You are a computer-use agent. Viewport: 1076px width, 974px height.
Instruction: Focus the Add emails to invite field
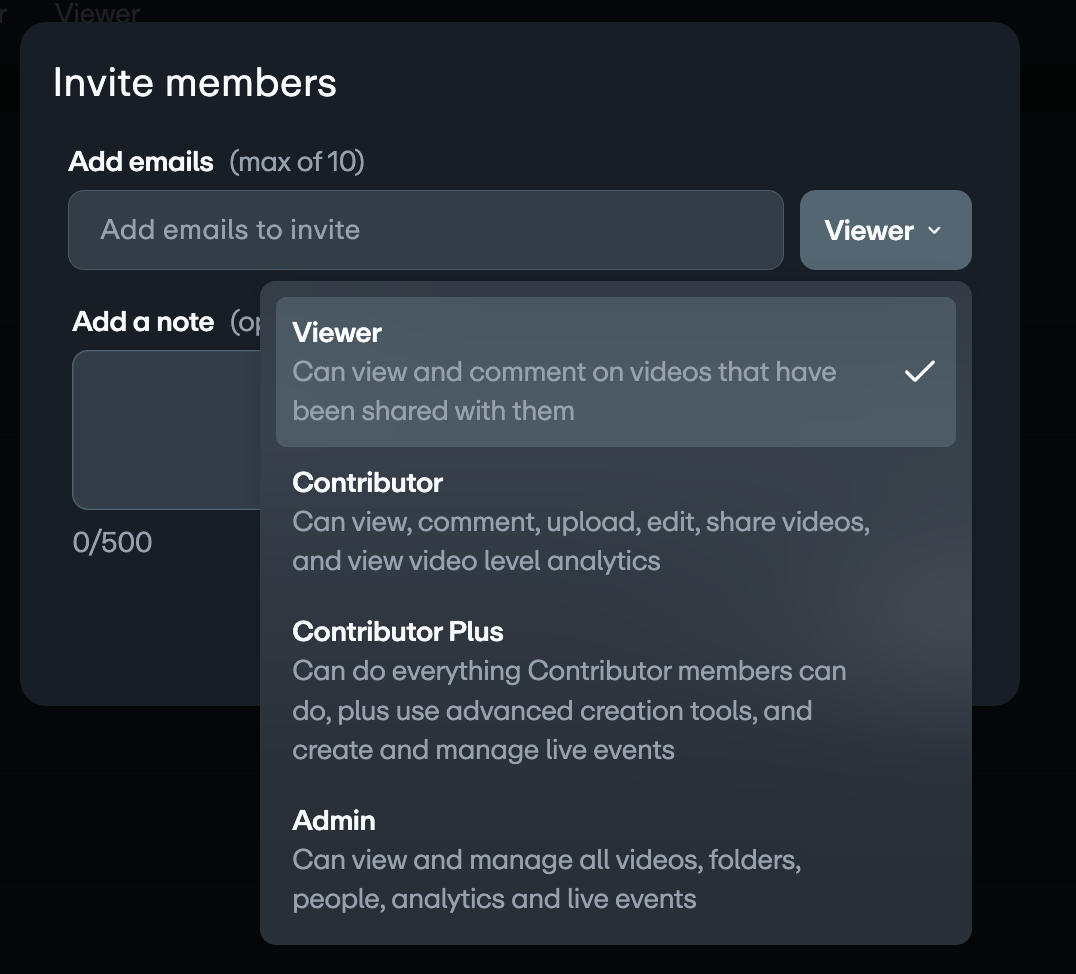click(x=425, y=230)
